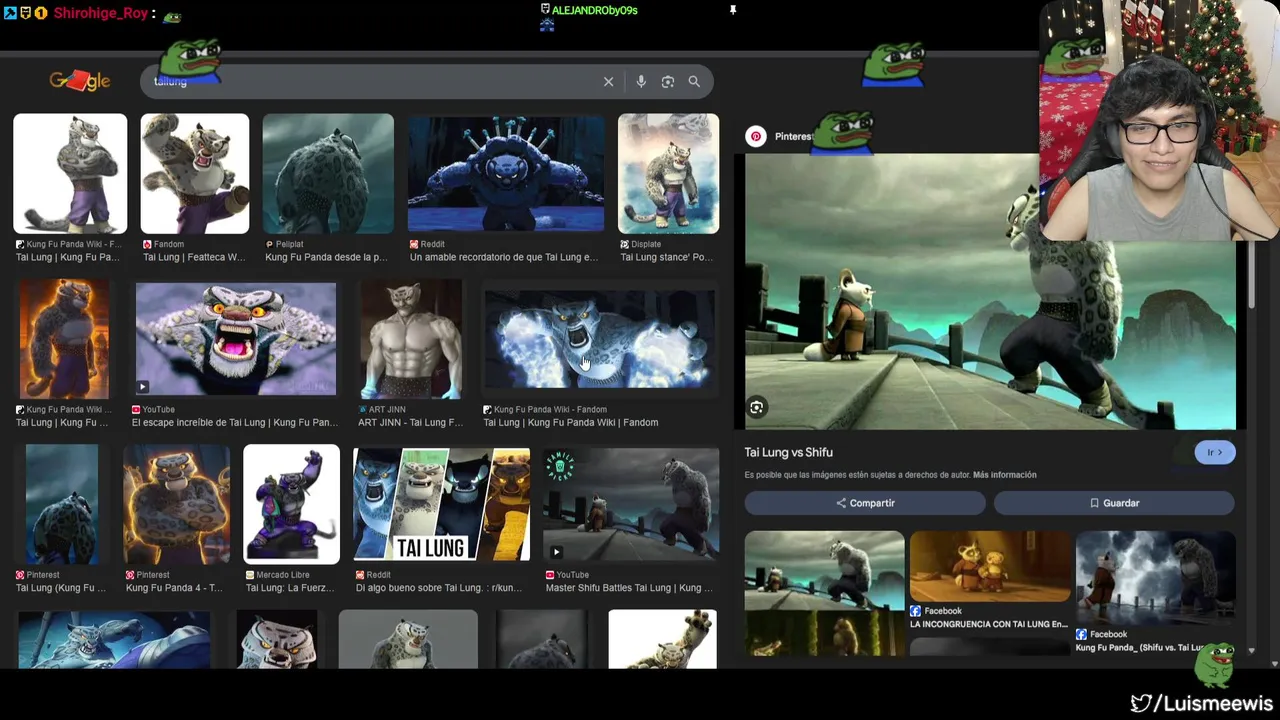Open the roaring Tai Lung escape YouTube thumbnail

point(236,339)
